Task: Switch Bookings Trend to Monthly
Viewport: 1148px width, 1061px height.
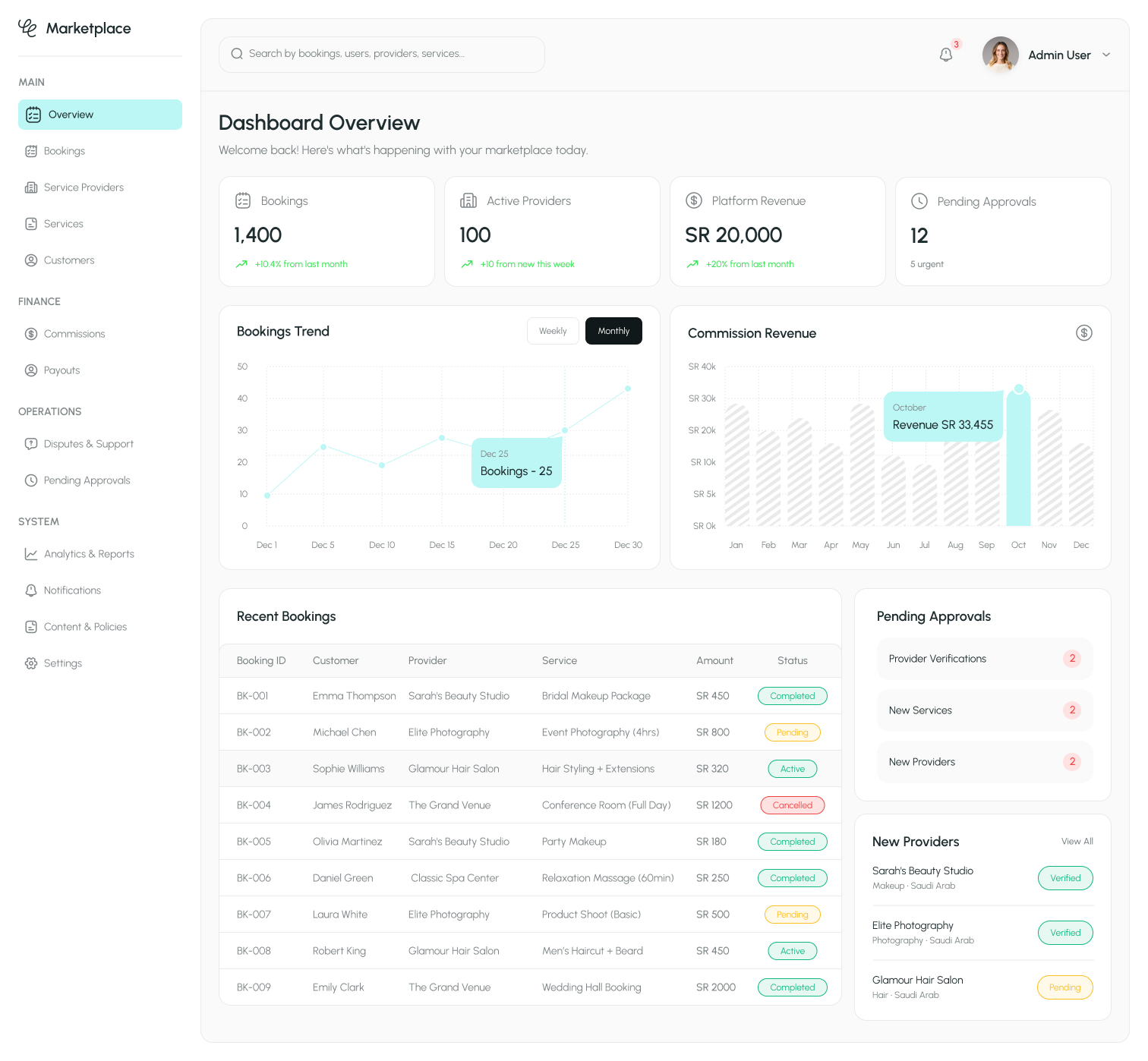Action: [x=613, y=331]
